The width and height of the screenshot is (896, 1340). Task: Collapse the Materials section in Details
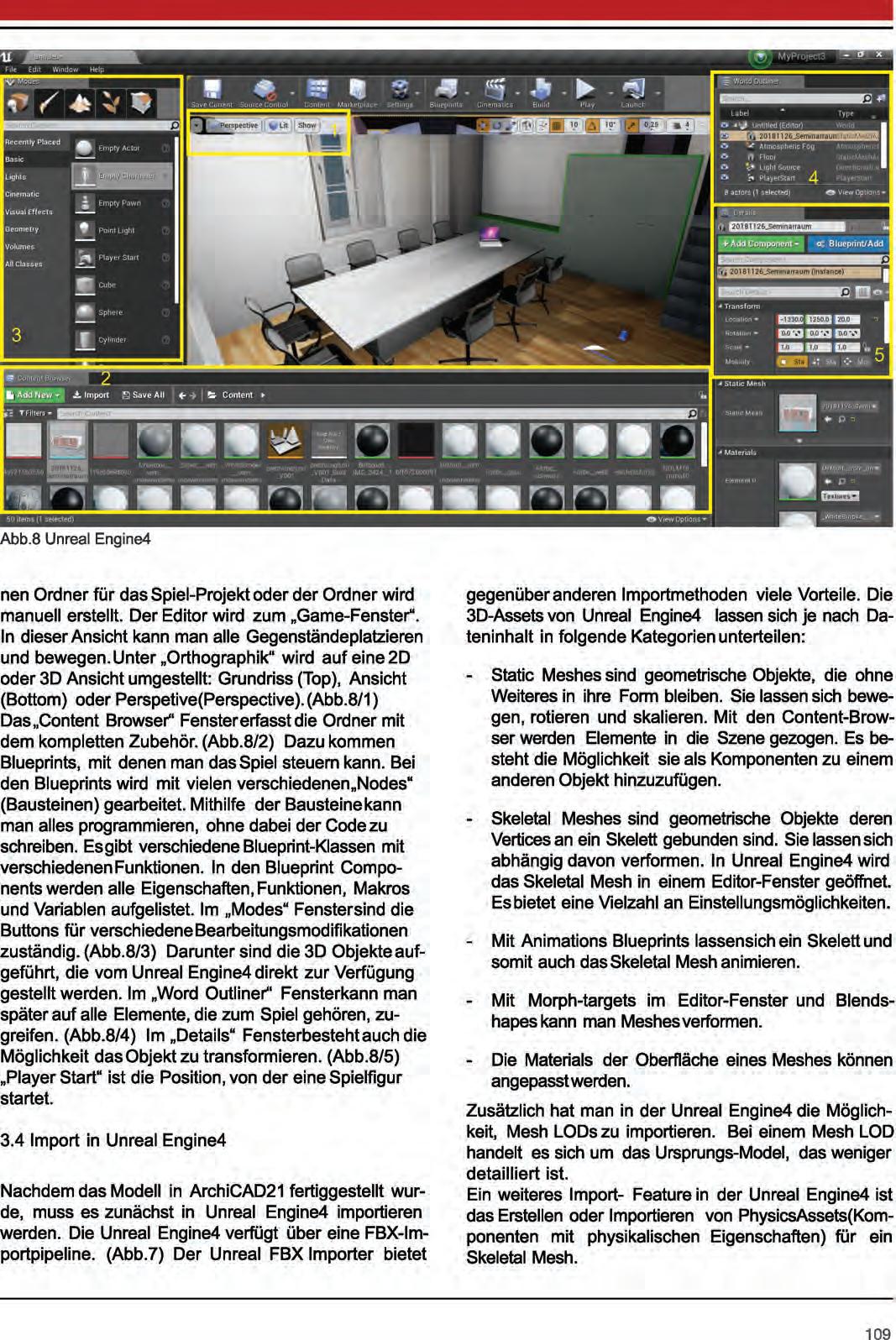click(720, 453)
